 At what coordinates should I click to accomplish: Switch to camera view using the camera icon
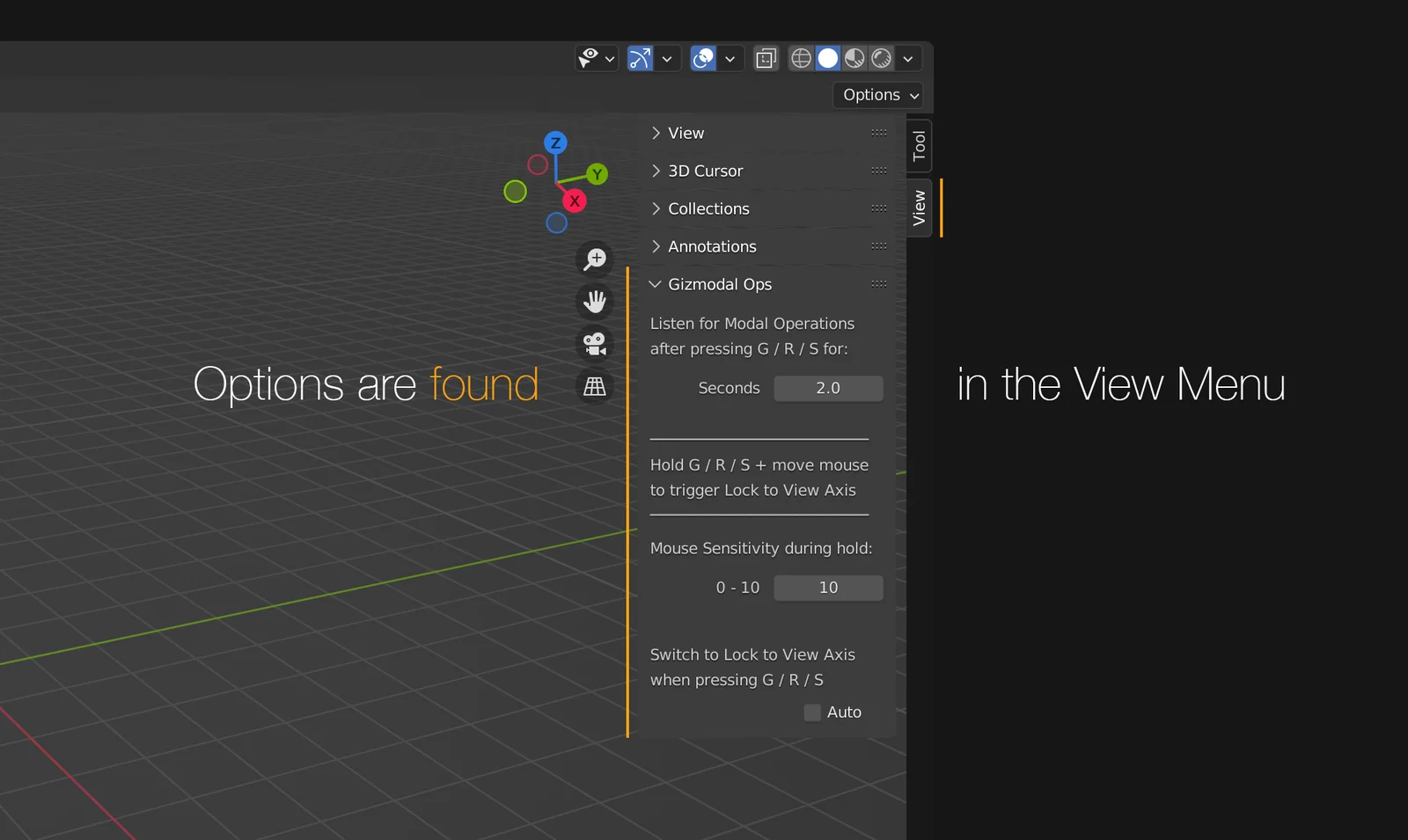[595, 343]
